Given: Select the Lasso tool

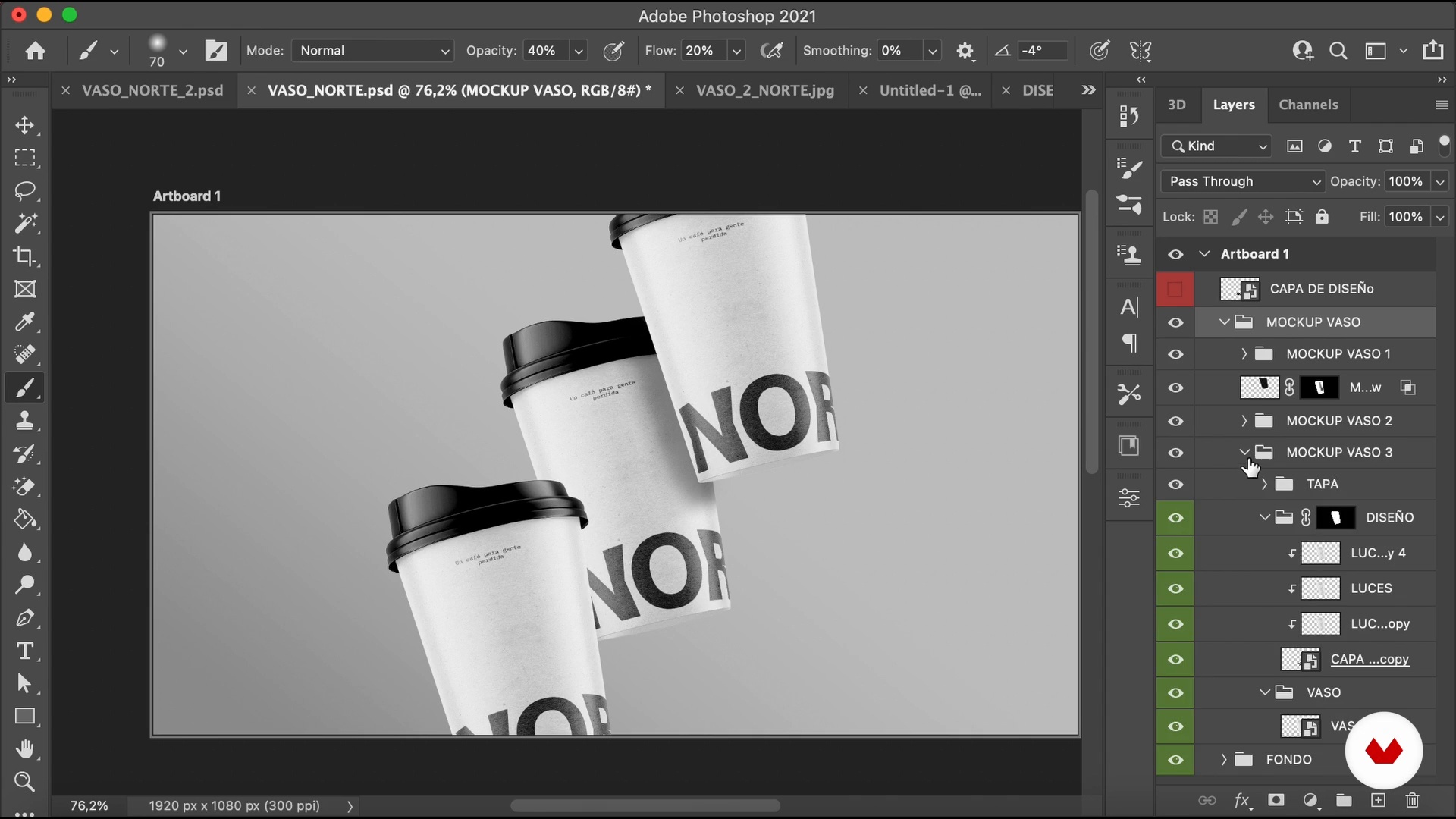Looking at the screenshot, I should (x=24, y=190).
